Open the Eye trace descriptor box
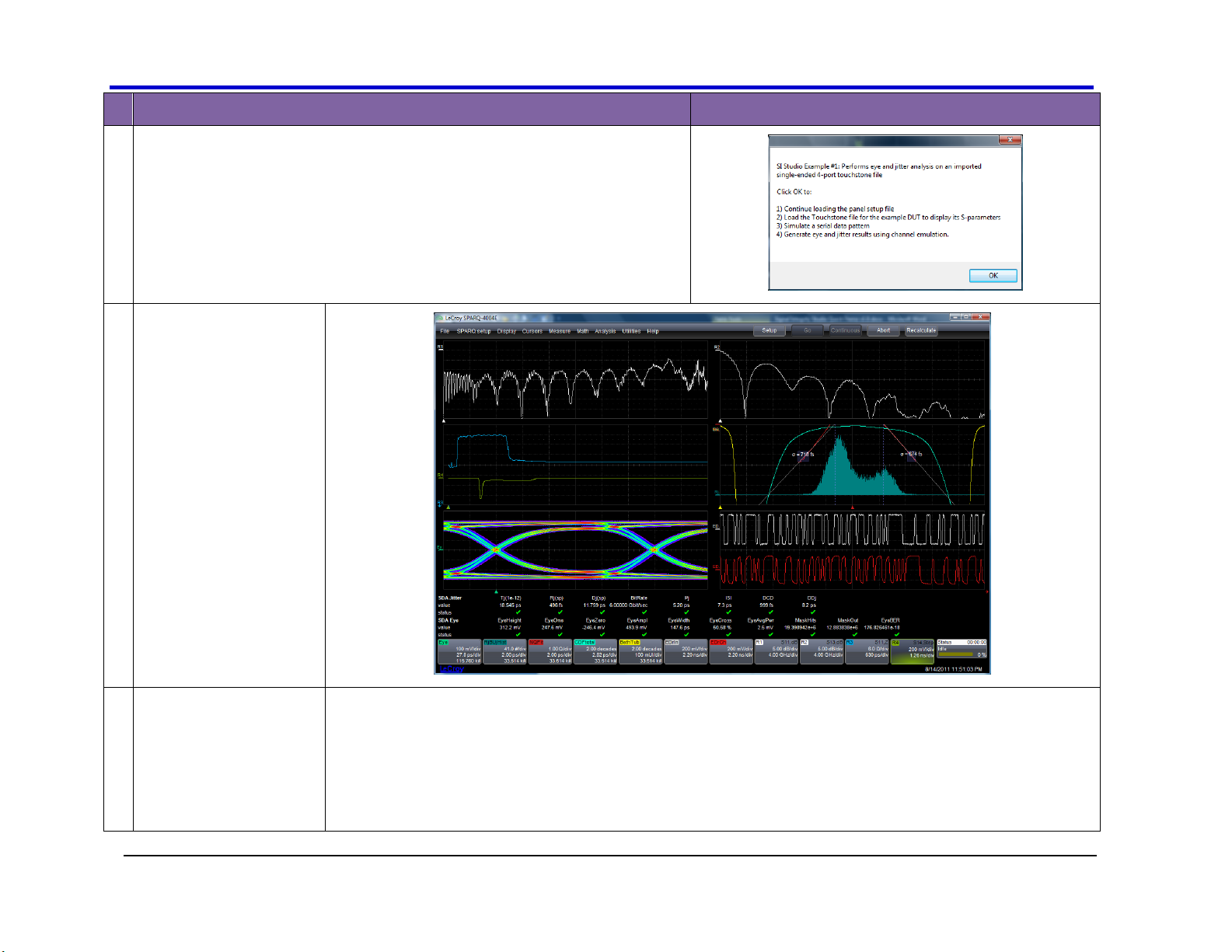 (459, 652)
